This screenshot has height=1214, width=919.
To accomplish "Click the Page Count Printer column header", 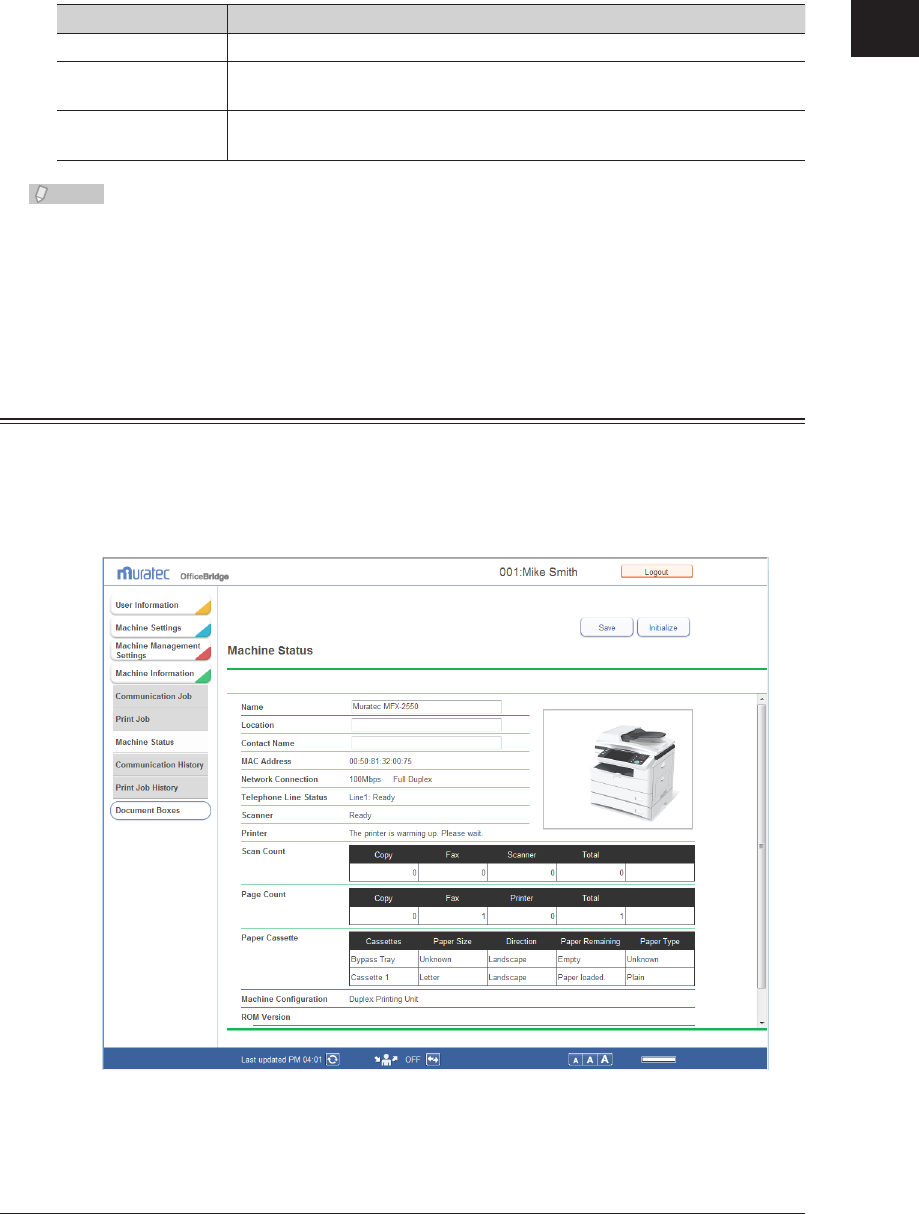I will point(522,896).
